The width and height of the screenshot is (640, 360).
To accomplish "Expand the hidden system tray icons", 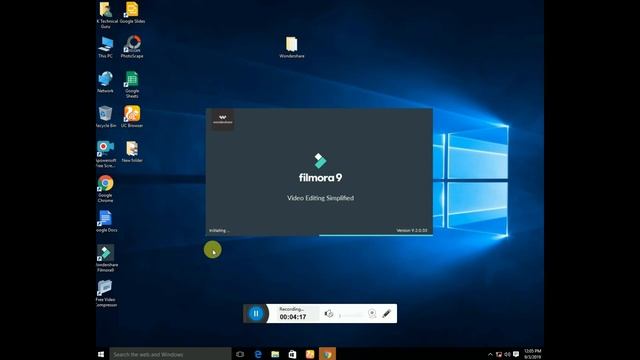I will click(x=490, y=354).
